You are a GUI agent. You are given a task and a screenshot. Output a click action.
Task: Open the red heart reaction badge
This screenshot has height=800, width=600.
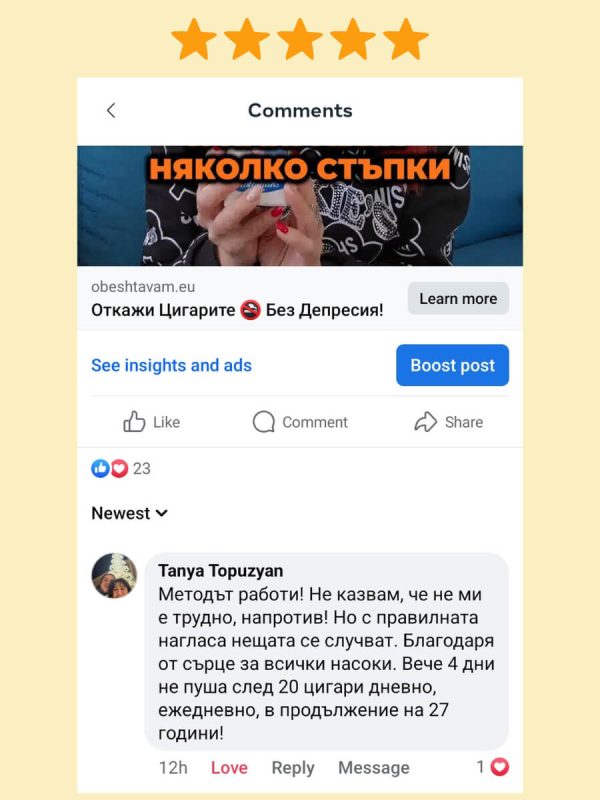[119, 468]
